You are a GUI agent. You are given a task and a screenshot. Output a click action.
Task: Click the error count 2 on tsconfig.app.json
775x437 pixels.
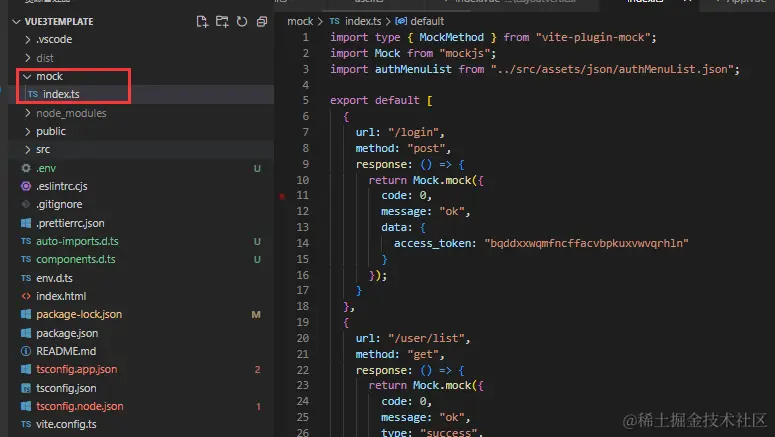coord(258,370)
